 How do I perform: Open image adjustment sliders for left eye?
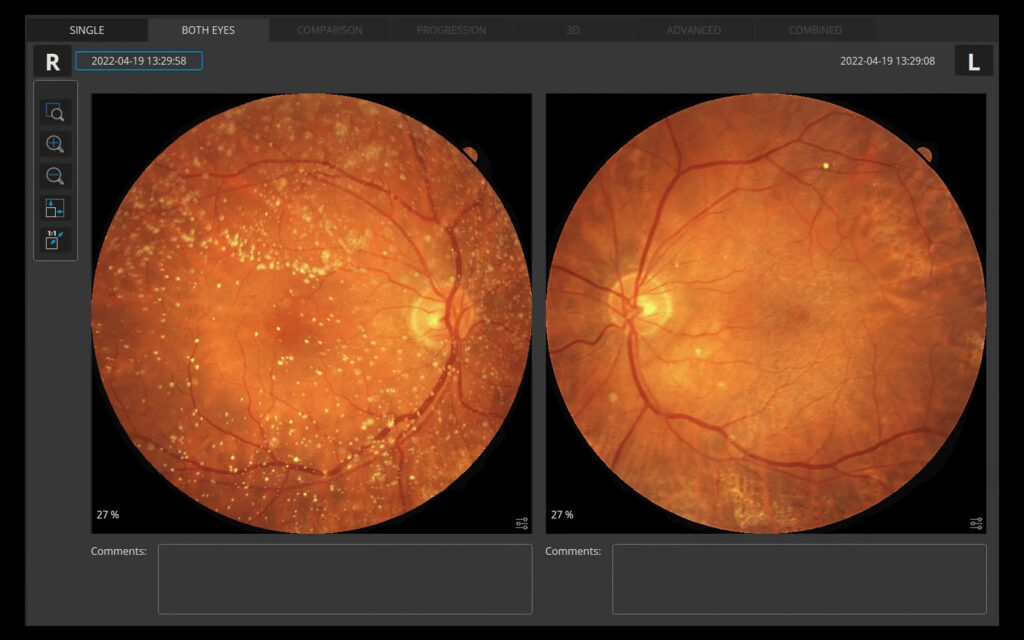tap(976, 523)
